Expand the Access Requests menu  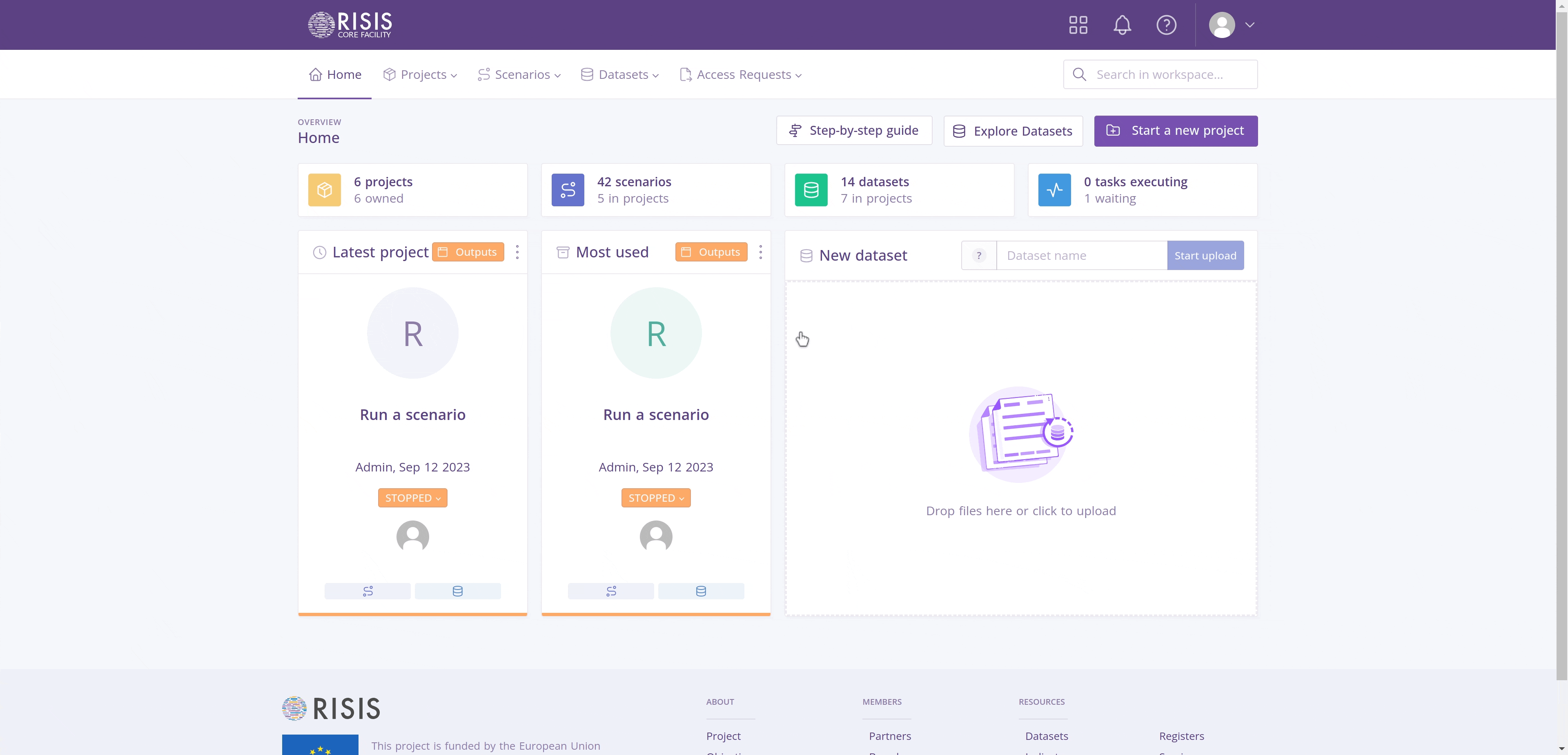(x=740, y=75)
